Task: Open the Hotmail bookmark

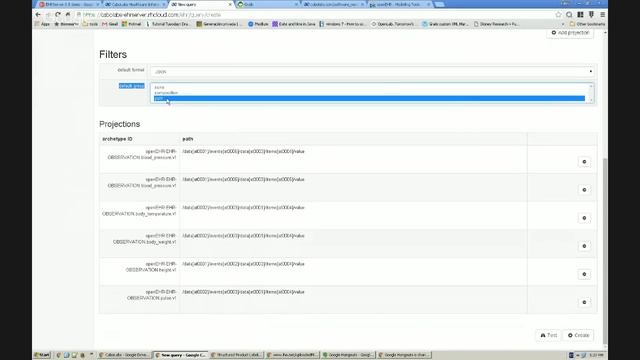Action: tap(131, 24)
